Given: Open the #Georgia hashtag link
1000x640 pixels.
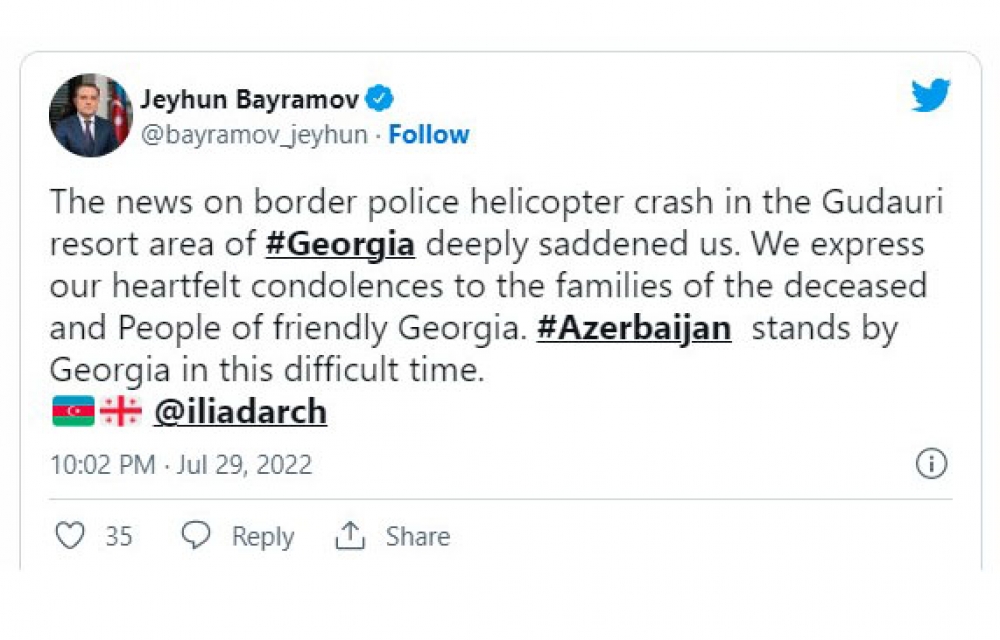Looking at the screenshot, I should (340, 244).
